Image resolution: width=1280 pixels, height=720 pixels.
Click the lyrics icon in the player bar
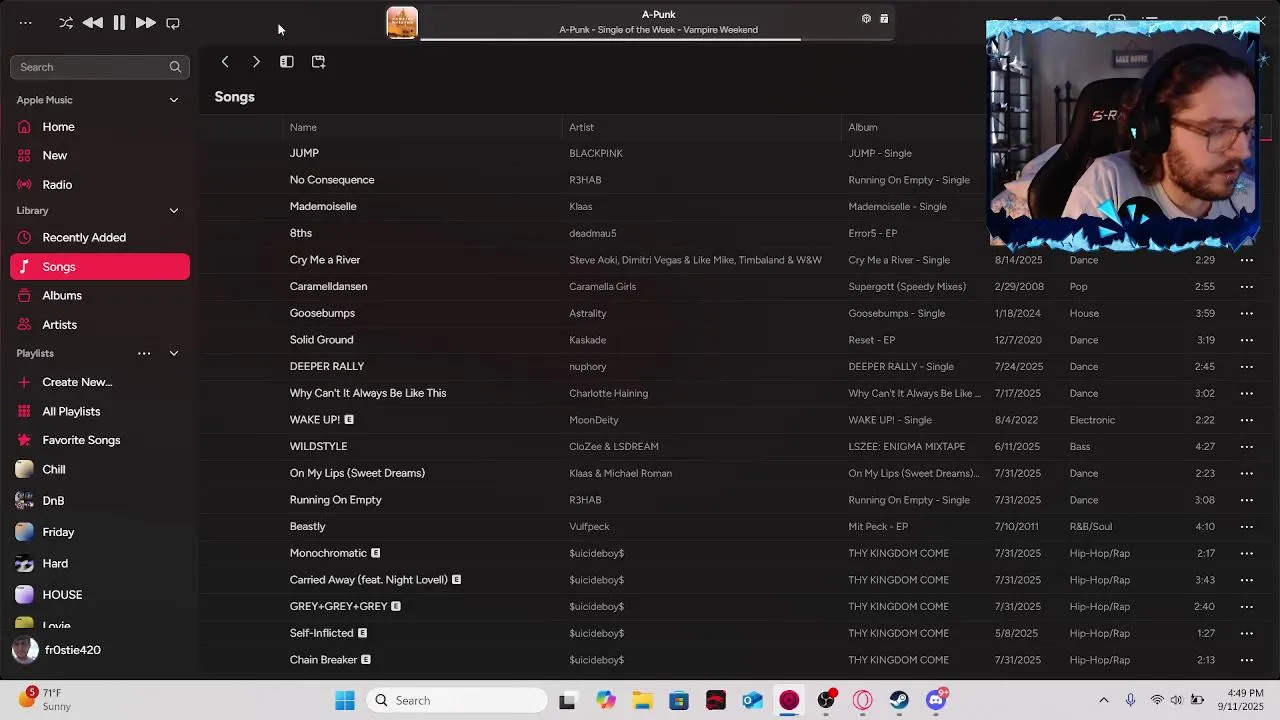pos(884,18)
